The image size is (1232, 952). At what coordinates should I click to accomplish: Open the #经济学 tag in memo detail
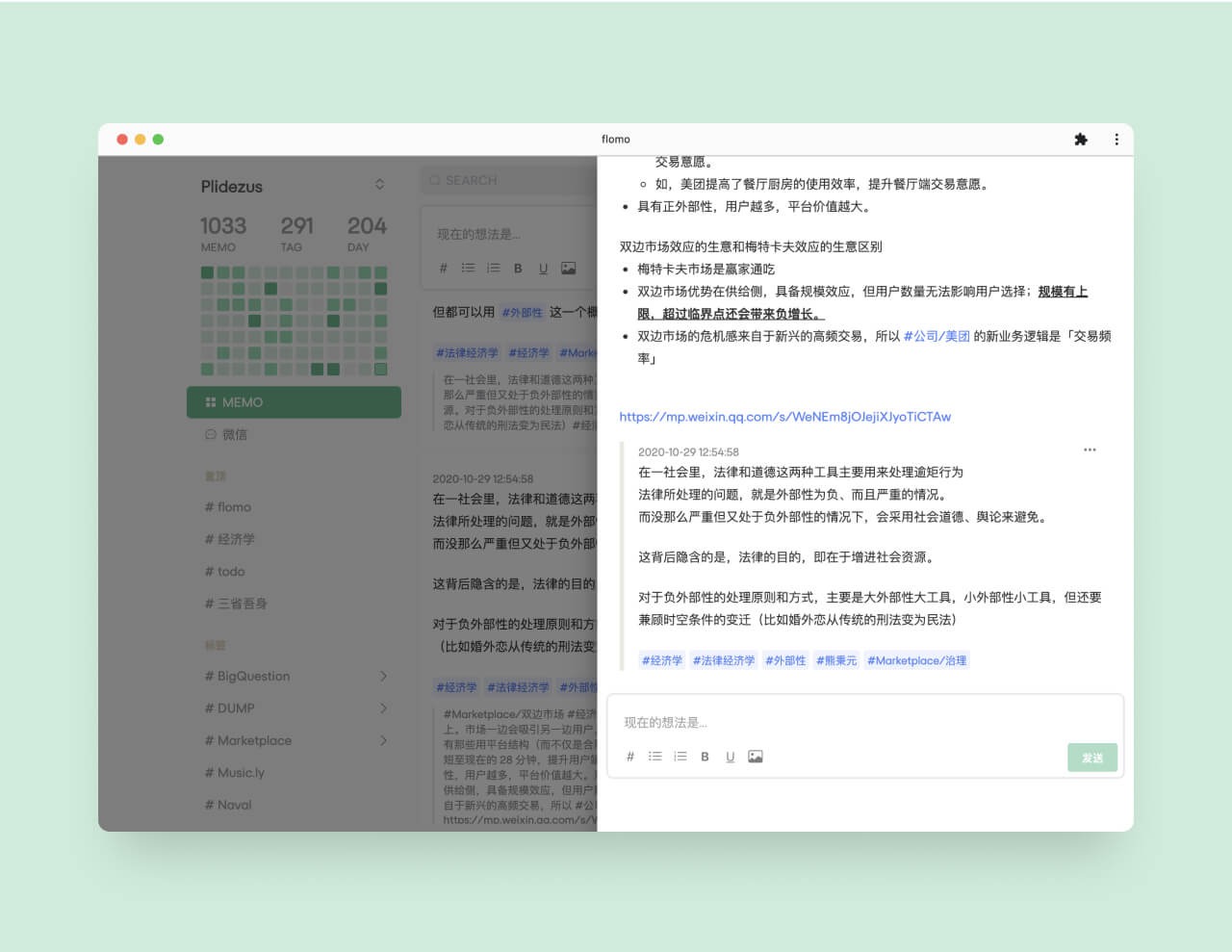click(x=662, y=660)
